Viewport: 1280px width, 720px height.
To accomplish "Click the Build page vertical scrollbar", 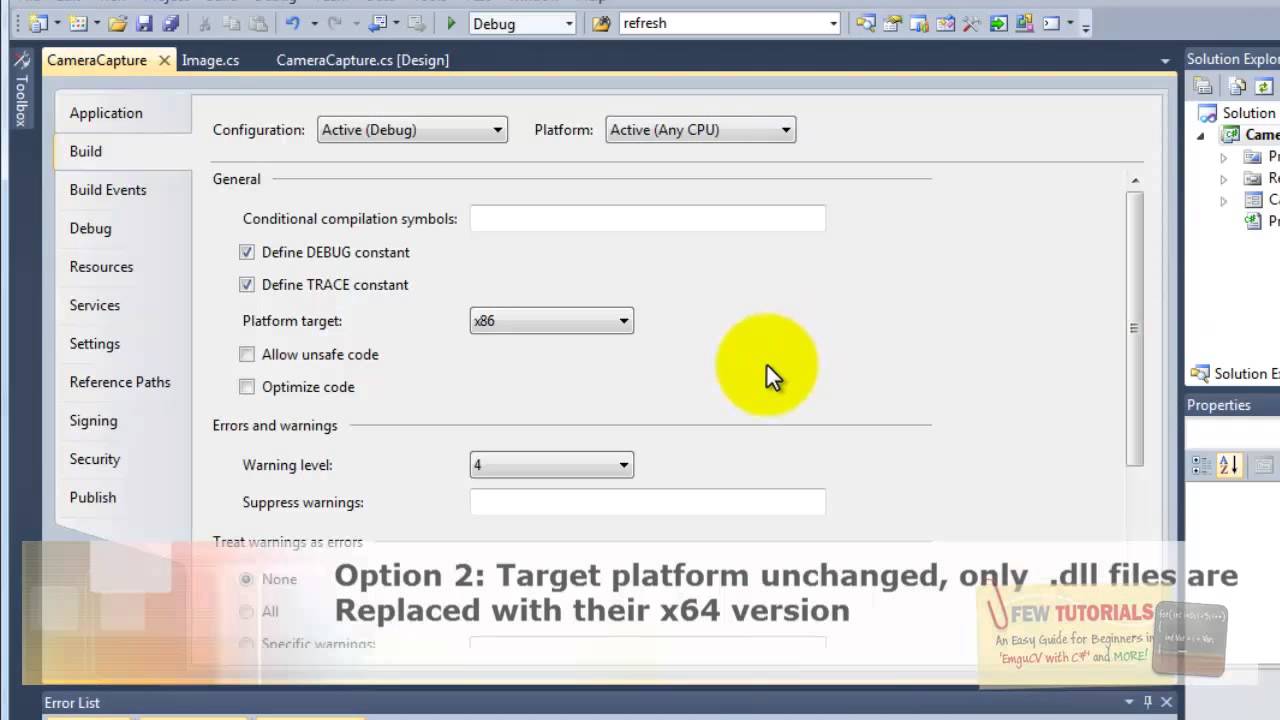I will 1134,328.
